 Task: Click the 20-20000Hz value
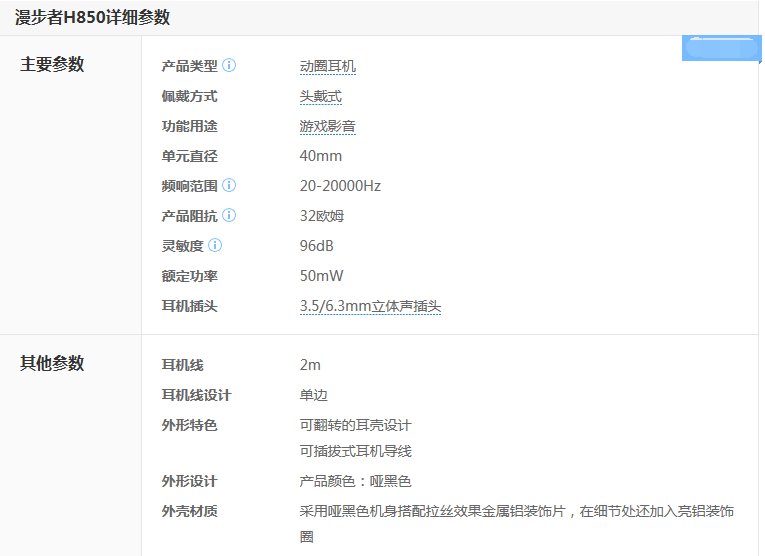340,186
